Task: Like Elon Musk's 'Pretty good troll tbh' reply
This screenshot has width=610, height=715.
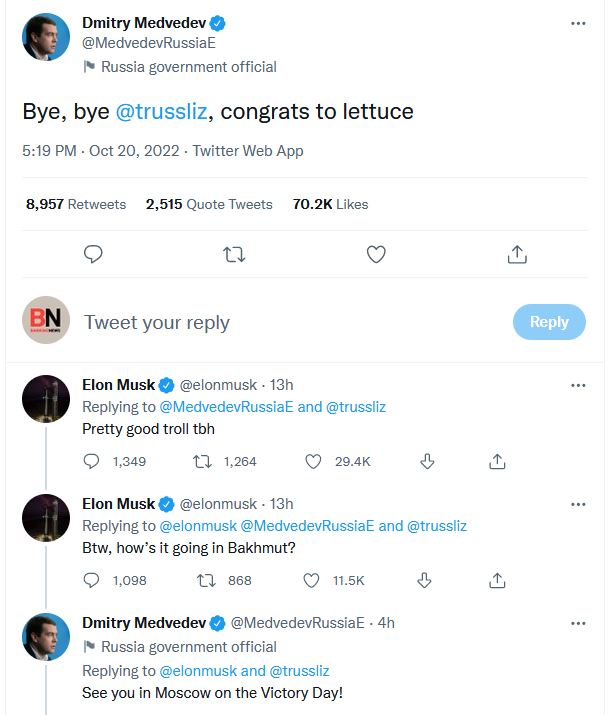Action: click(x=313, y=461)
